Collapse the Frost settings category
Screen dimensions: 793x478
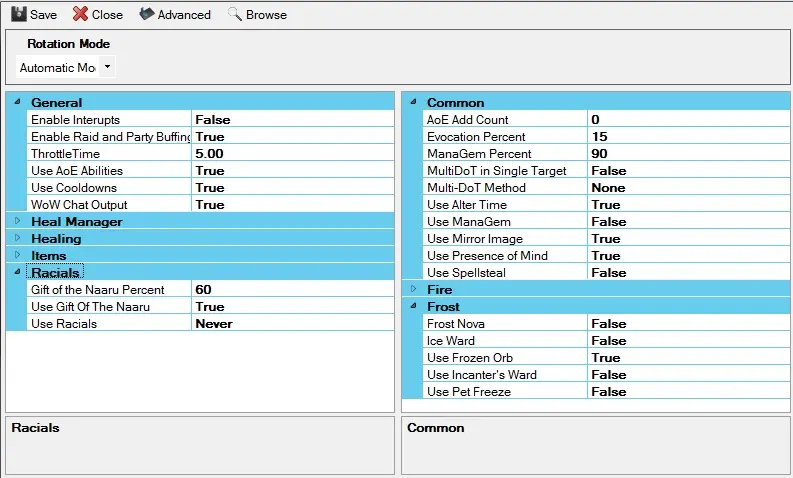coord(411,306)
